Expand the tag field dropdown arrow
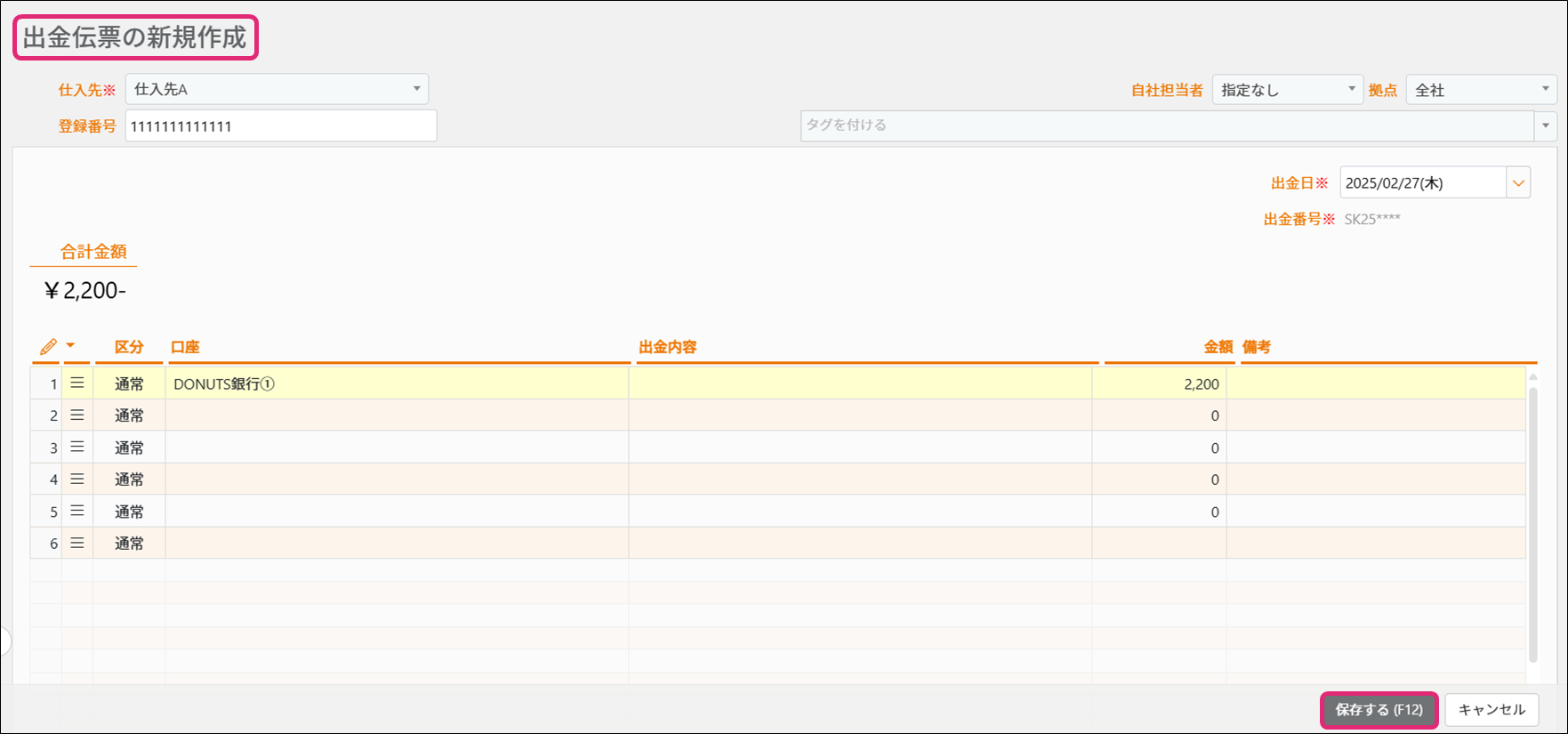Viewport: 1568px width, 734px height. pyautogui.click(x=1546, y=125)
